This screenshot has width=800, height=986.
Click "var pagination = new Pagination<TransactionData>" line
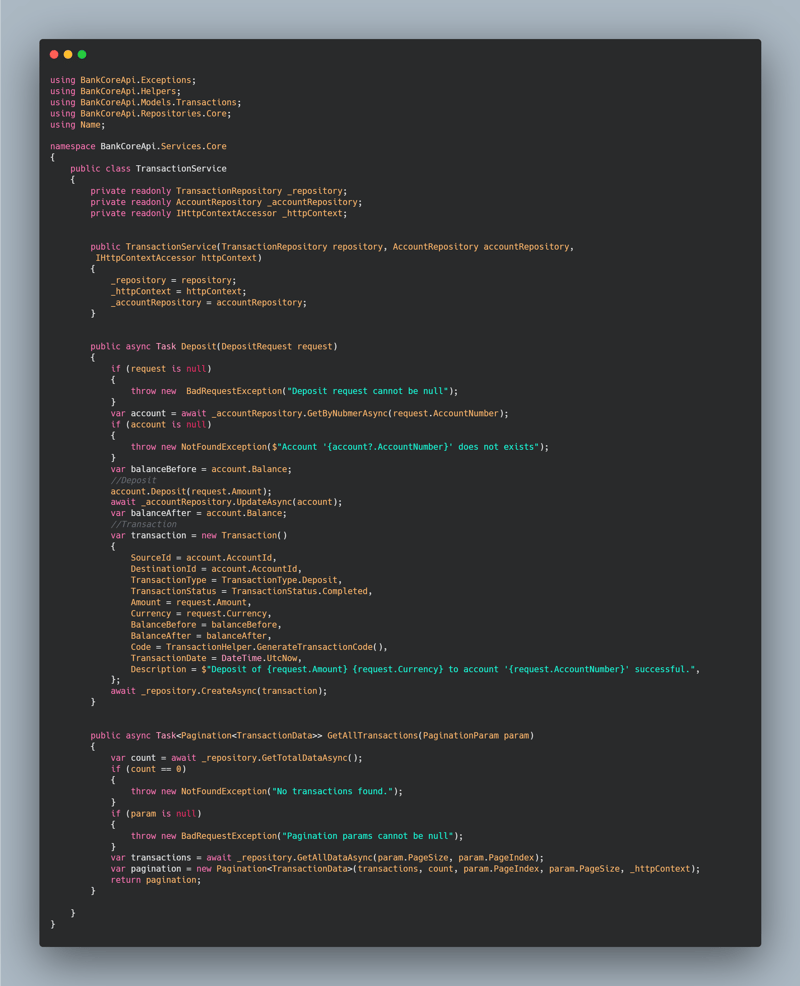405,870
